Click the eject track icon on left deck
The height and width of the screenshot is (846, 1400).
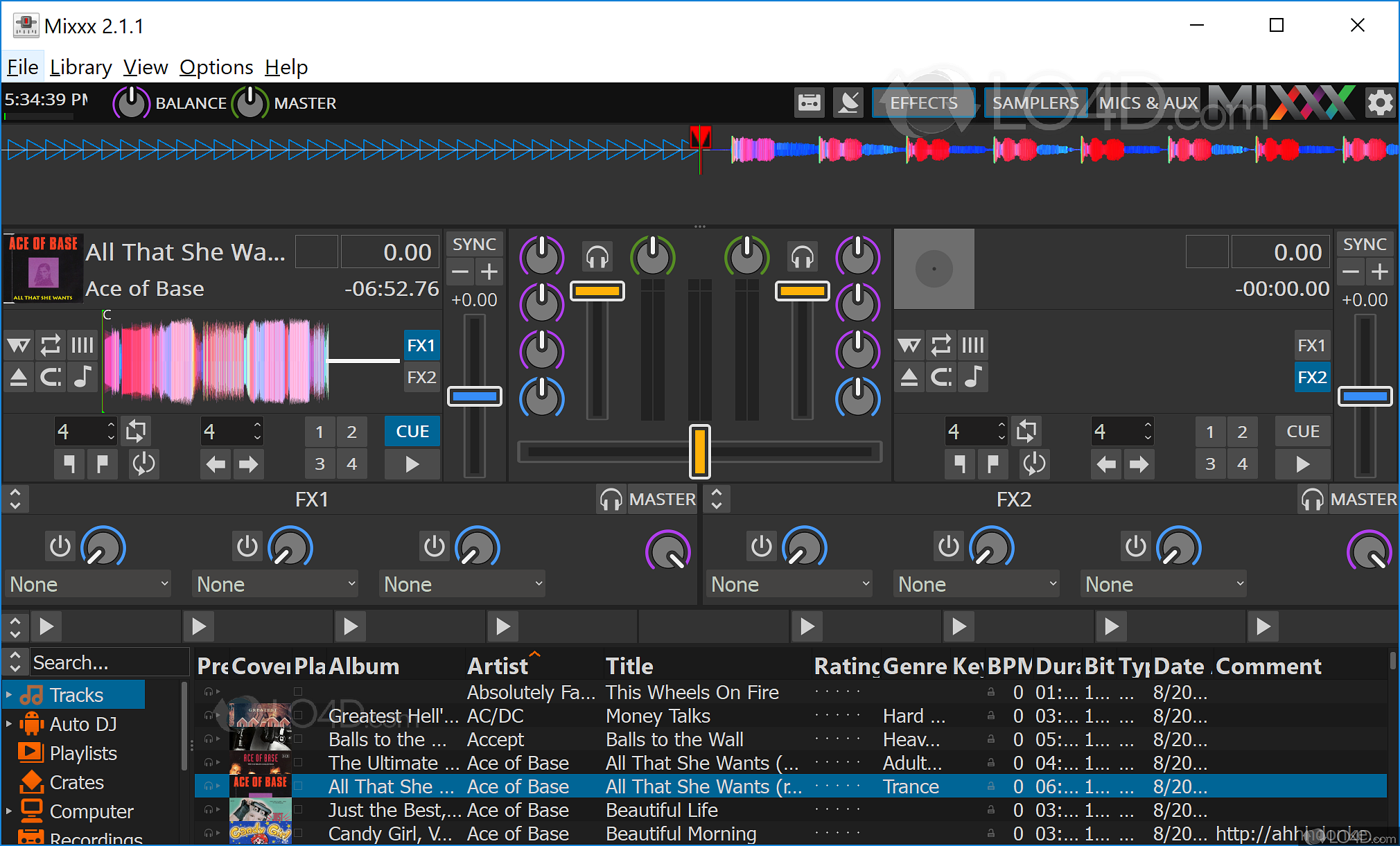pyautogui.click(x=19, y=377)
